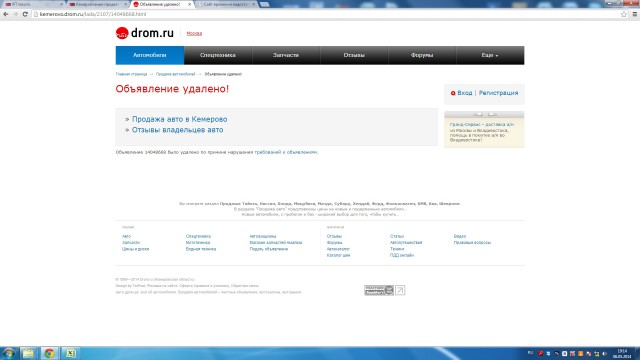
Task: Switch to the second browser tab
Action: (97, 4)
